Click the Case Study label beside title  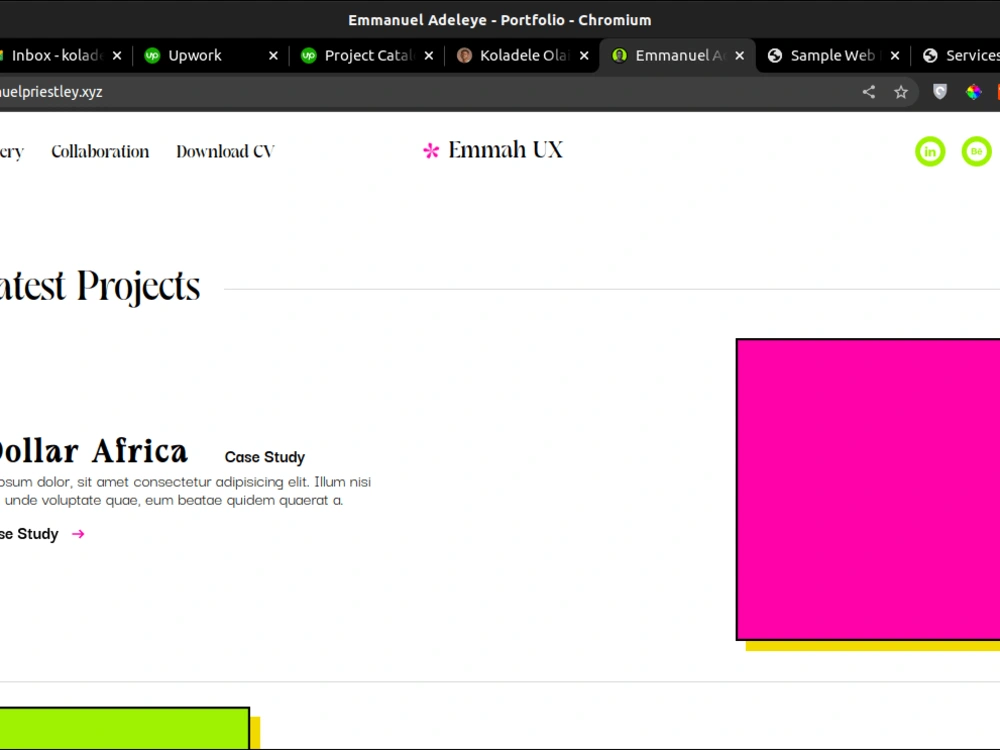point(265,457)
